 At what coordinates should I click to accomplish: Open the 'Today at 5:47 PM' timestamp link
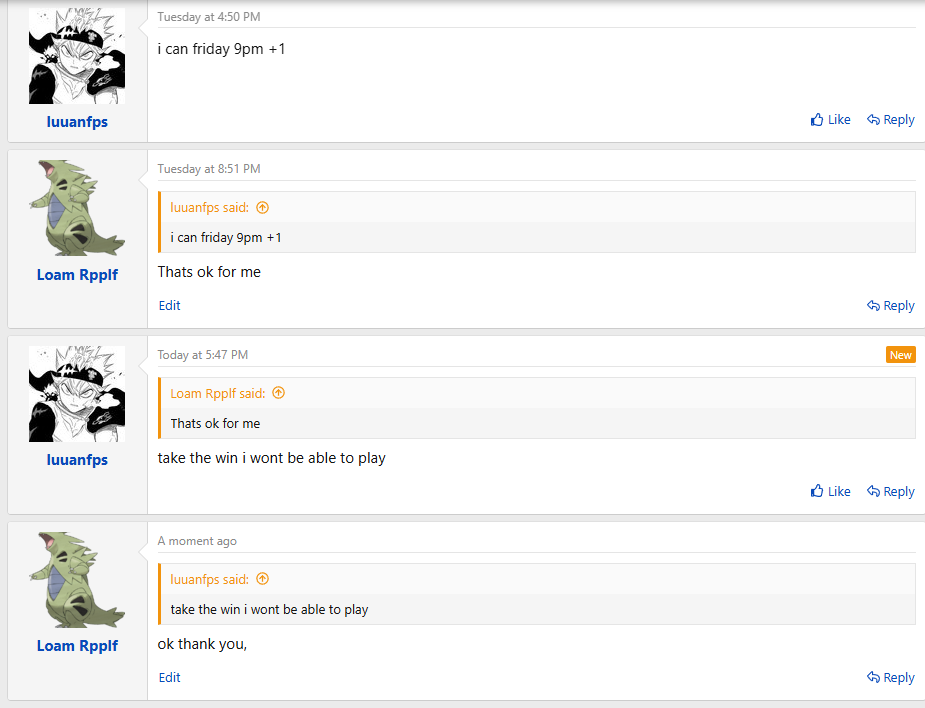click(202, 355)
